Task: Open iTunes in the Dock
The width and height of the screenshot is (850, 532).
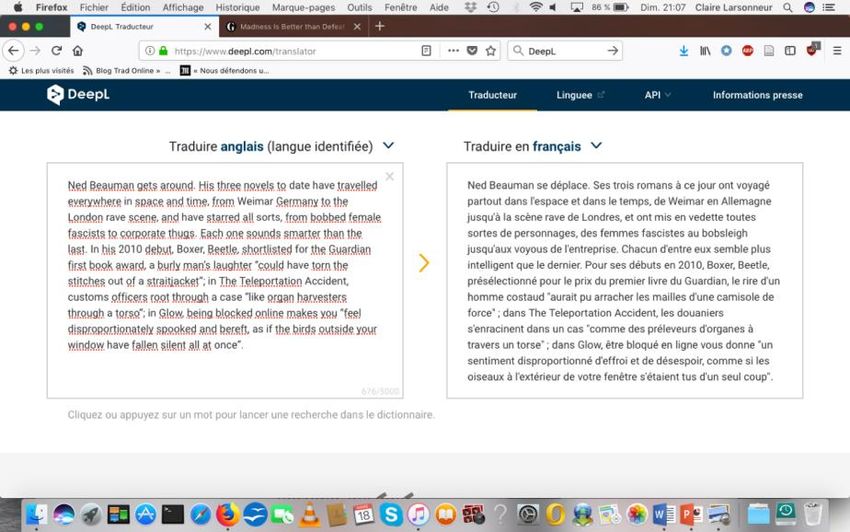Action: coord(418,514)
